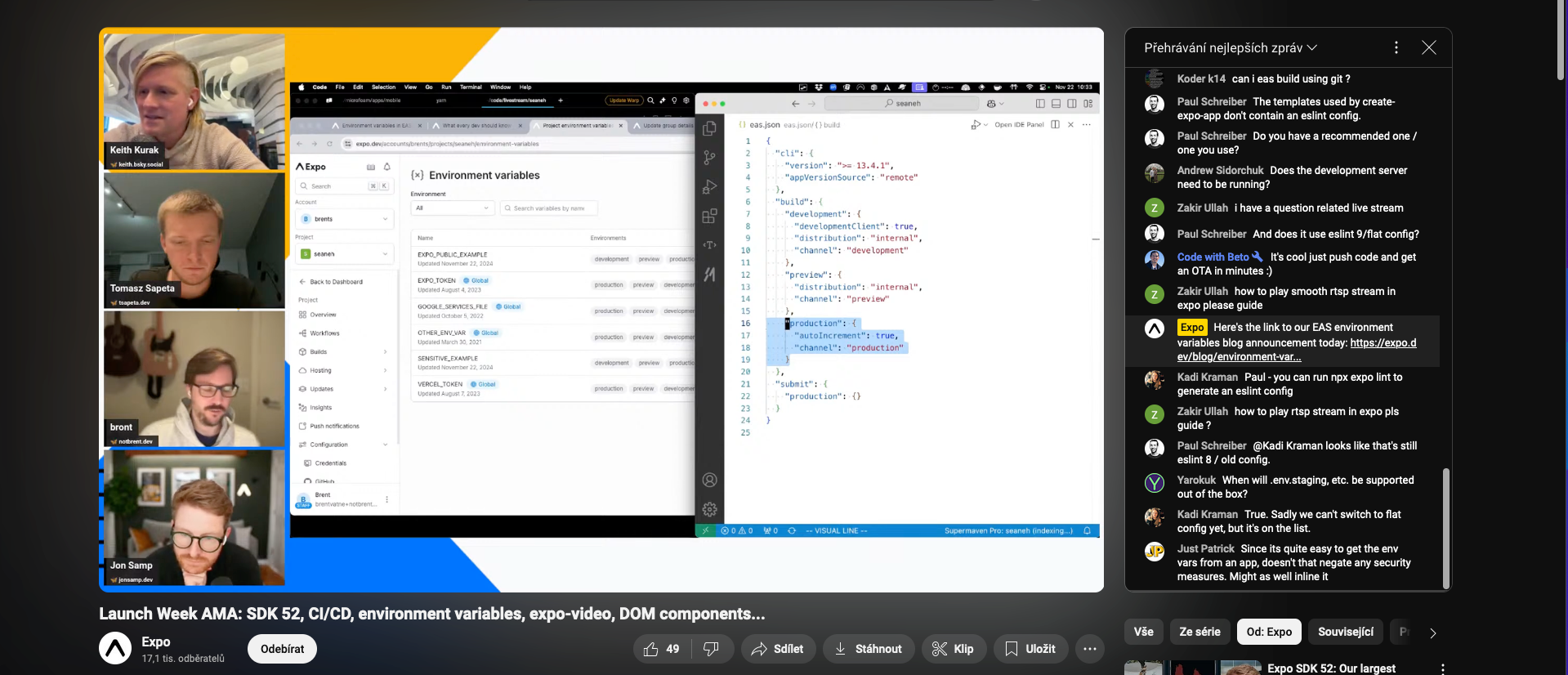Image resolution: width=1568 pixels, height=675 pixels.
Task: Click Open IDE Panel in VS Code
Action: [x=1019, y=124]
